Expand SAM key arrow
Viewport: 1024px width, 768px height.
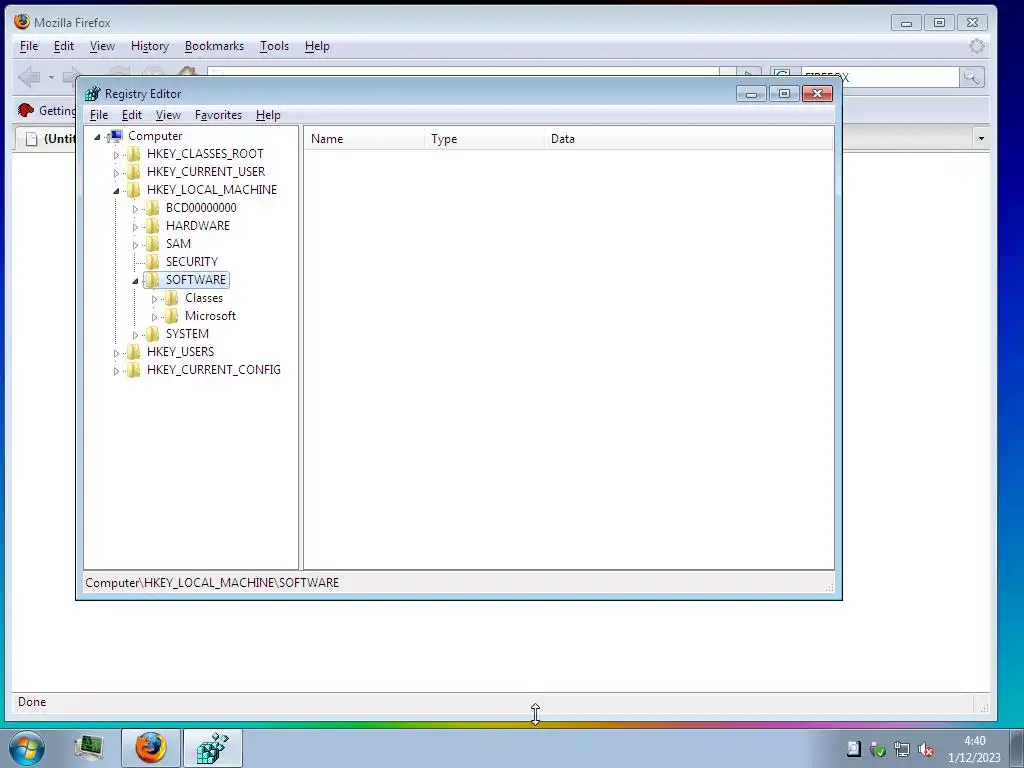(135, 245)
